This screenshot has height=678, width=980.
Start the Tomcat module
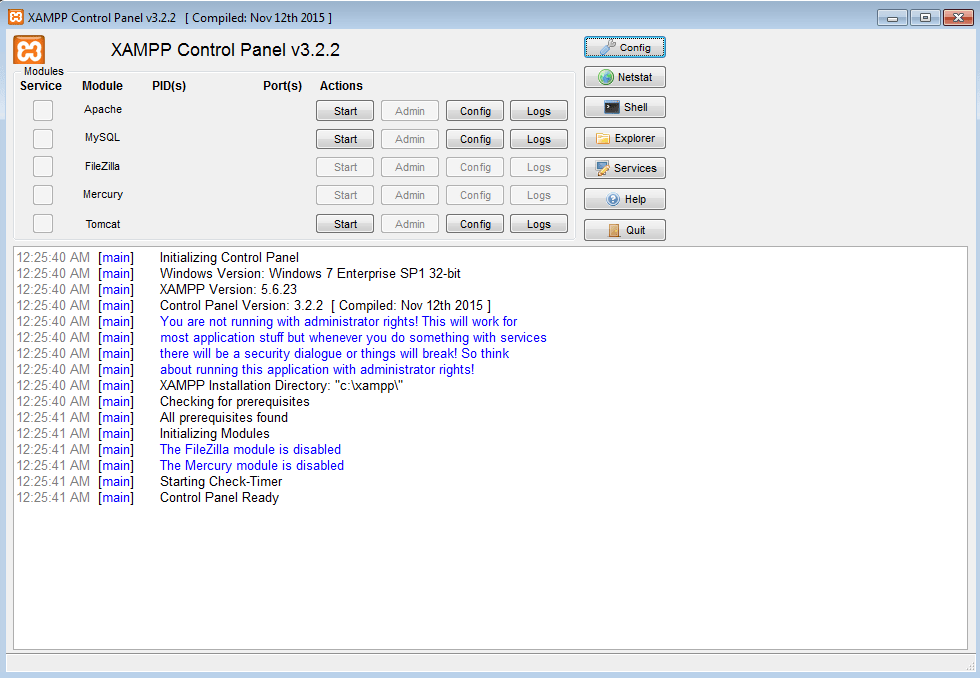point(344,223)
